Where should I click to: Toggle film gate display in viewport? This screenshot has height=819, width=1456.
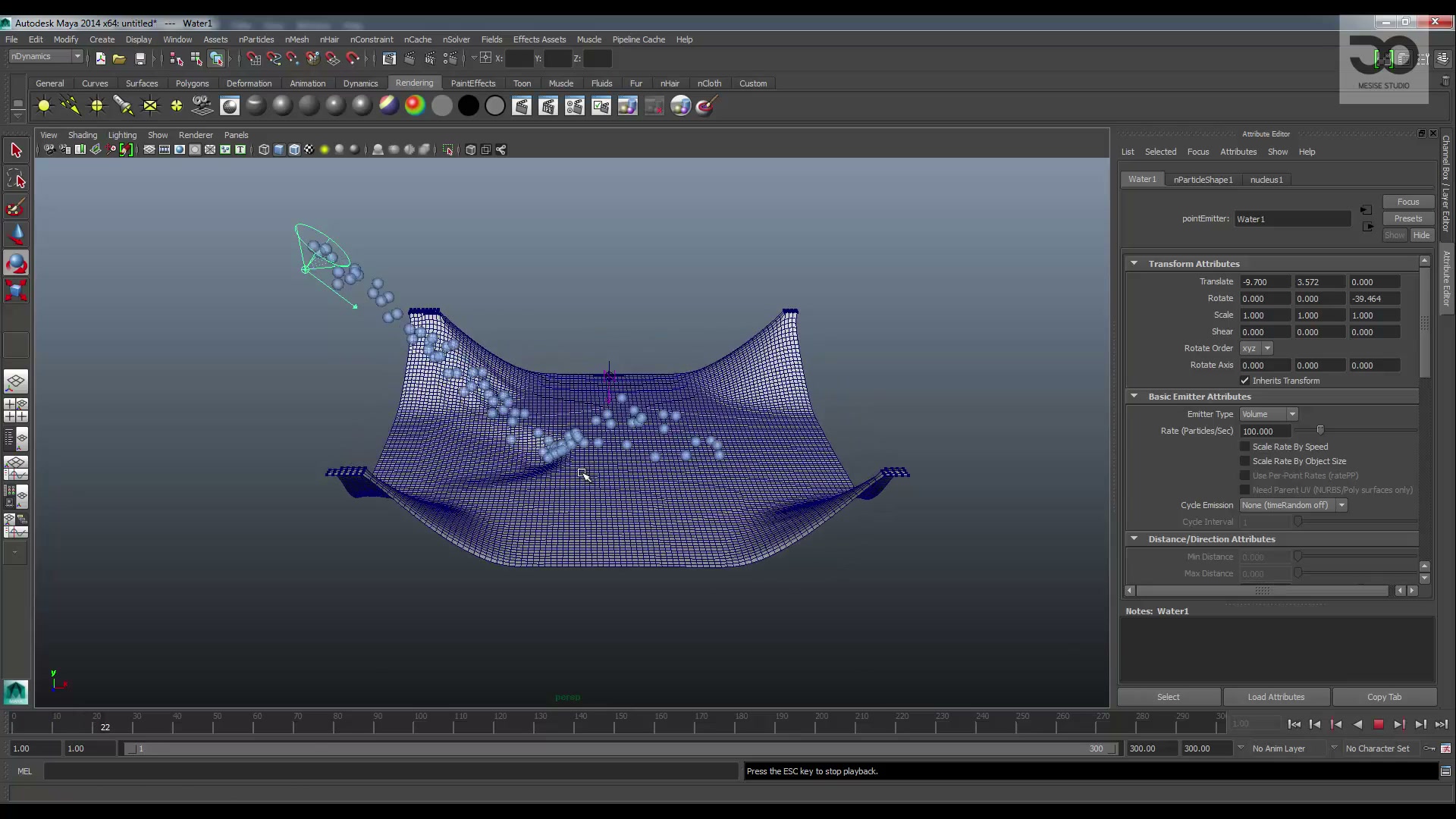(x=165, y=150)
